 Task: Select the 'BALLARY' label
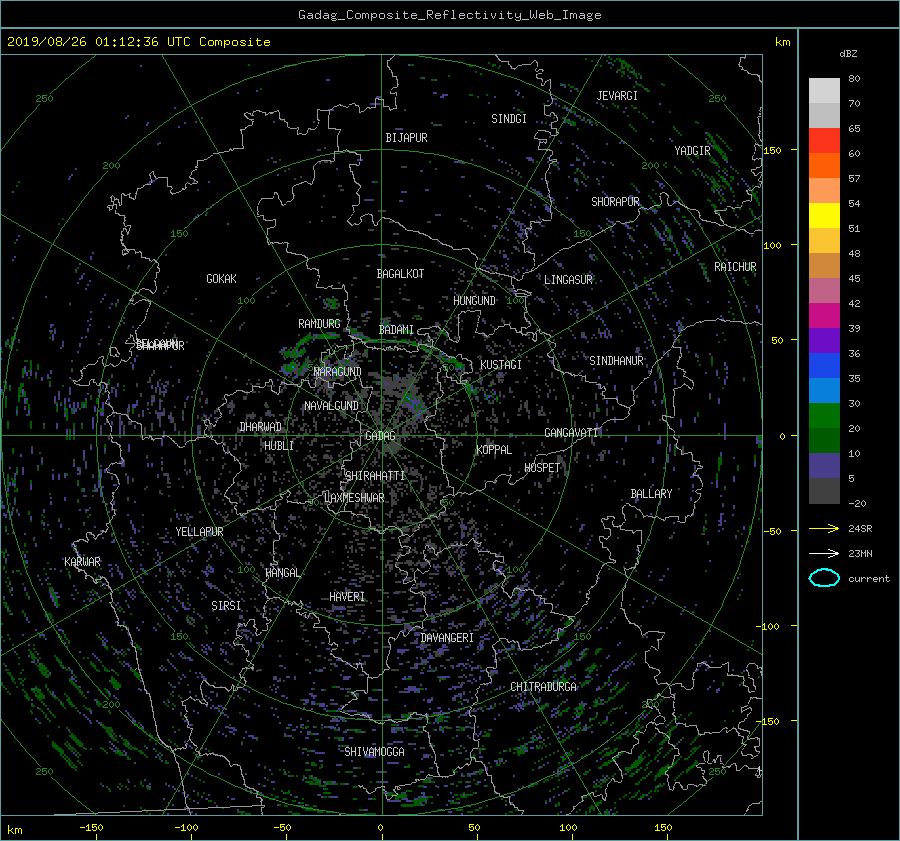(x=651, y=494)
